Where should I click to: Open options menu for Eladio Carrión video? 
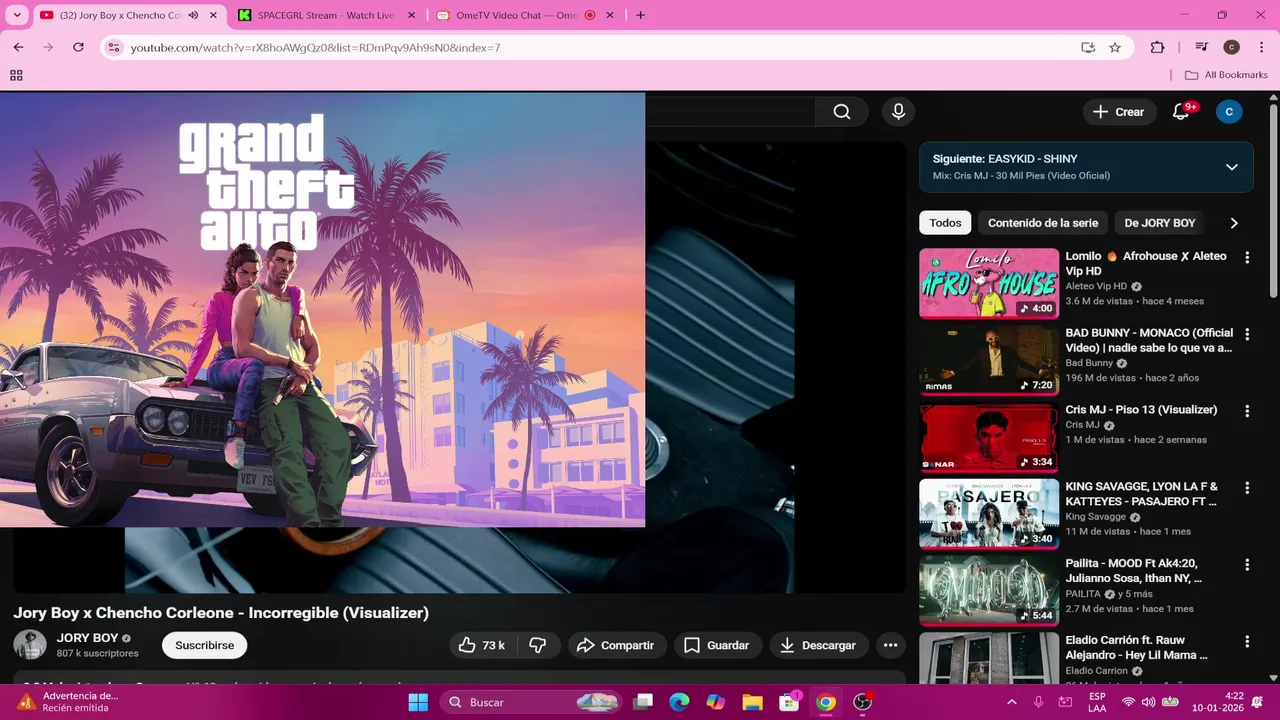click(1247, 642)
